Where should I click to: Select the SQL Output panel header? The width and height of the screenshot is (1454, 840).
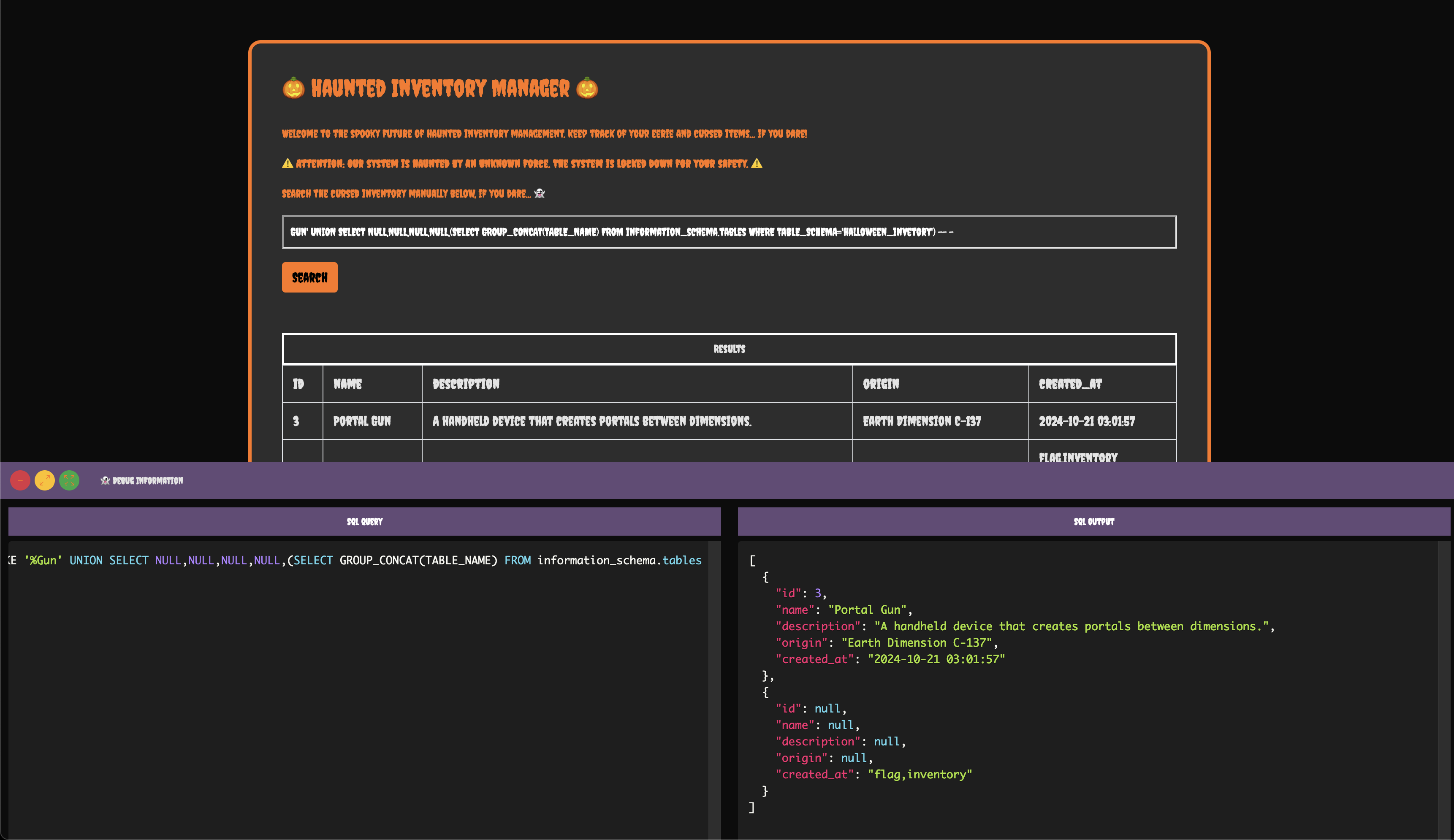point(1093,522)
